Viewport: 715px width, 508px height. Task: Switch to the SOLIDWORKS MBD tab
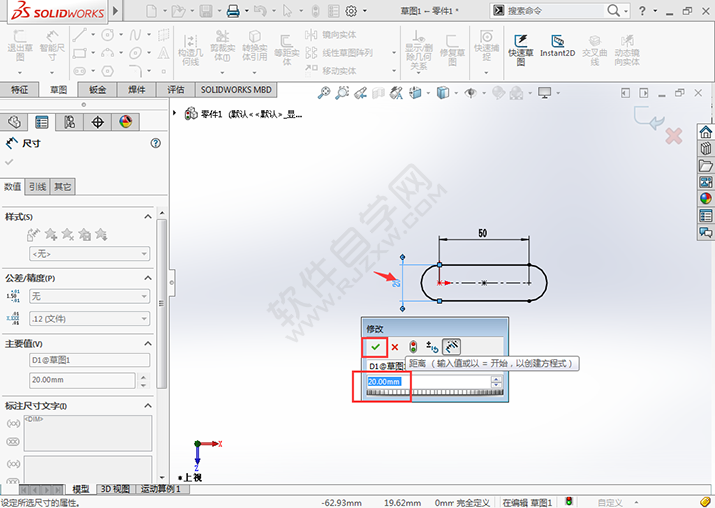pos(236,89)
